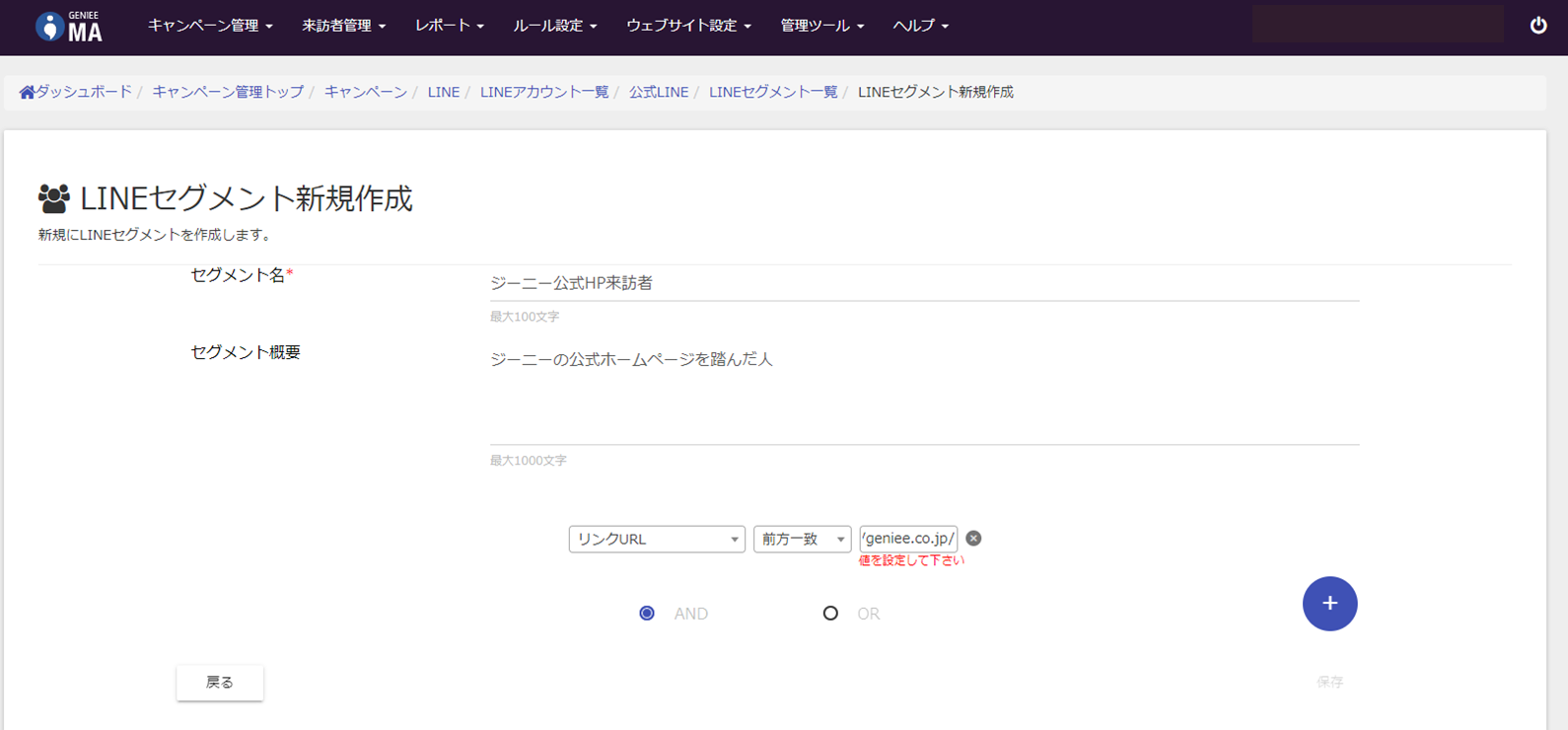Viewport: 1568px width, 730px height.
Task: Click the home icon in breadcrumb
Action: tap(27, 92)
